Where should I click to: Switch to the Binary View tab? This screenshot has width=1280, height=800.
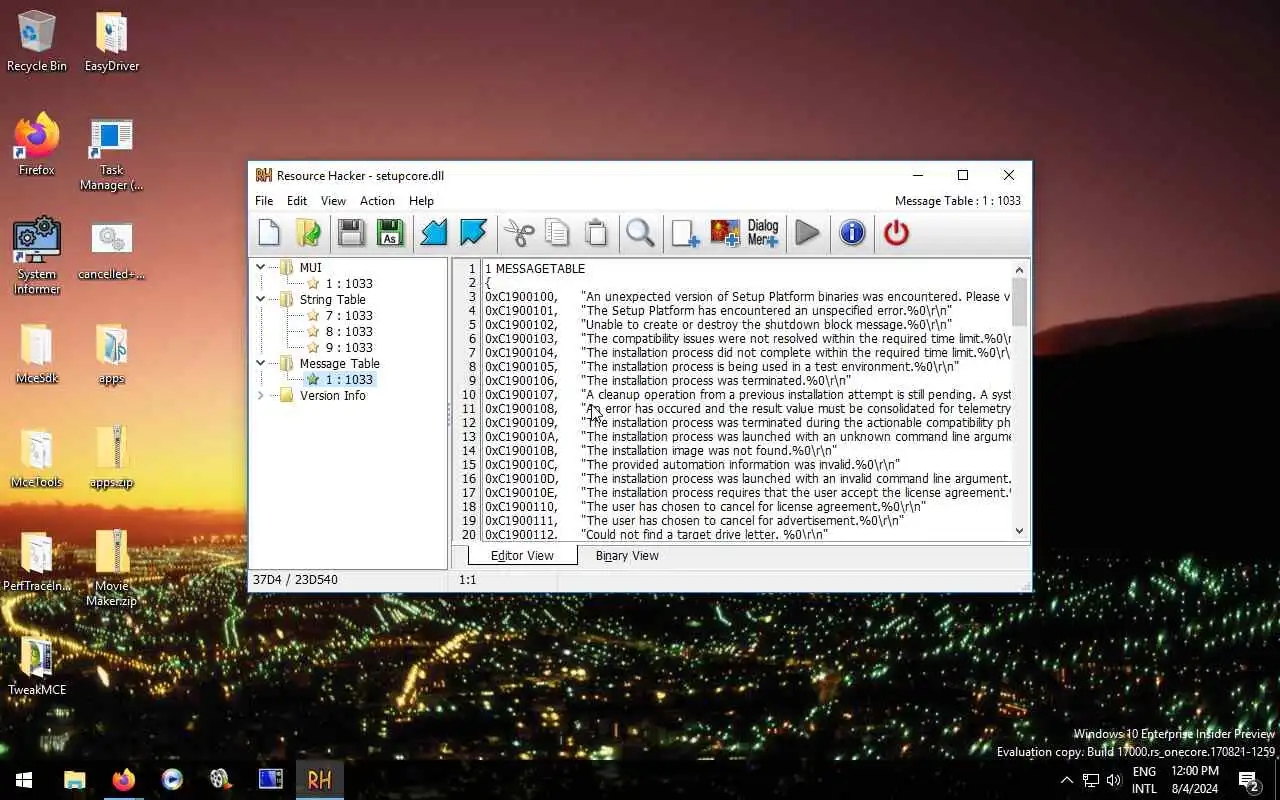627,555
